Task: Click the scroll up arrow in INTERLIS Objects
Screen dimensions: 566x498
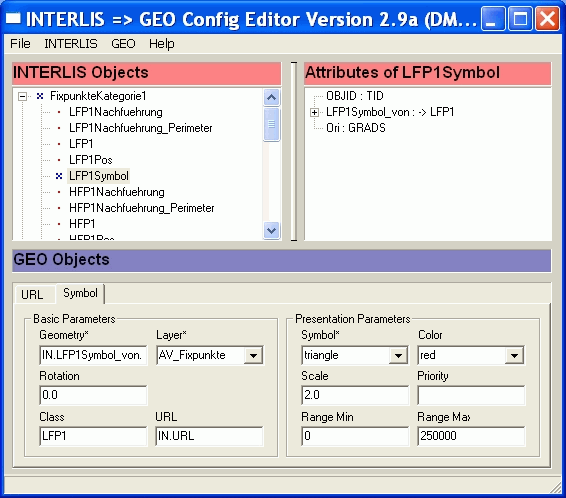Action: 271,97
